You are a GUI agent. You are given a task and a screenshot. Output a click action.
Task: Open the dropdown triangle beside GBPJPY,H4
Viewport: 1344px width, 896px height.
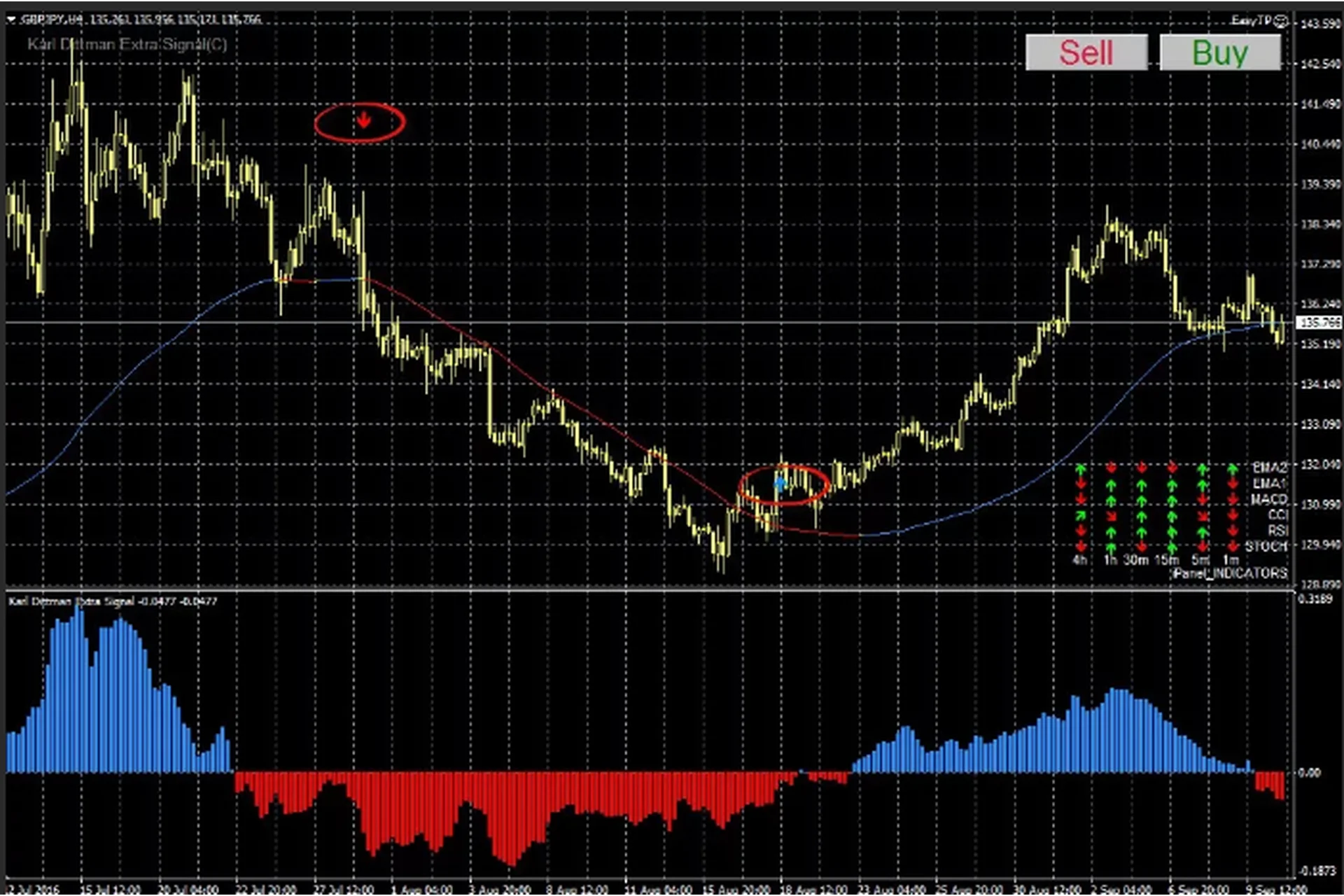[x=11, y=20]
